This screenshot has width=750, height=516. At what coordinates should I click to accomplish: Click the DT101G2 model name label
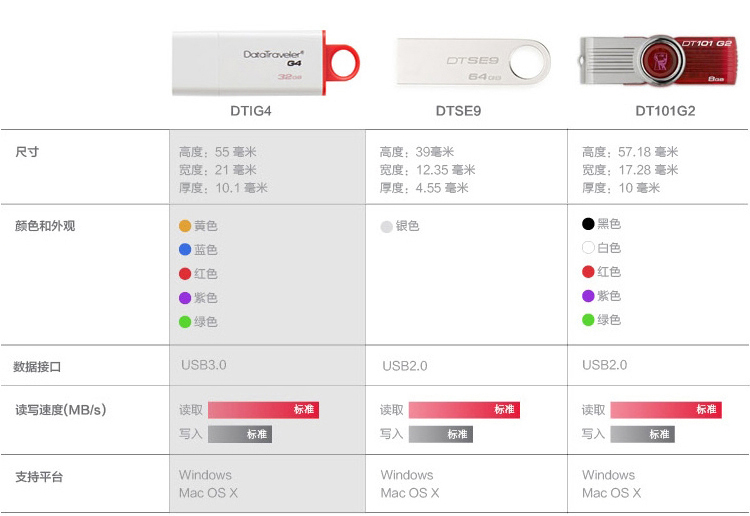point(665,112)
